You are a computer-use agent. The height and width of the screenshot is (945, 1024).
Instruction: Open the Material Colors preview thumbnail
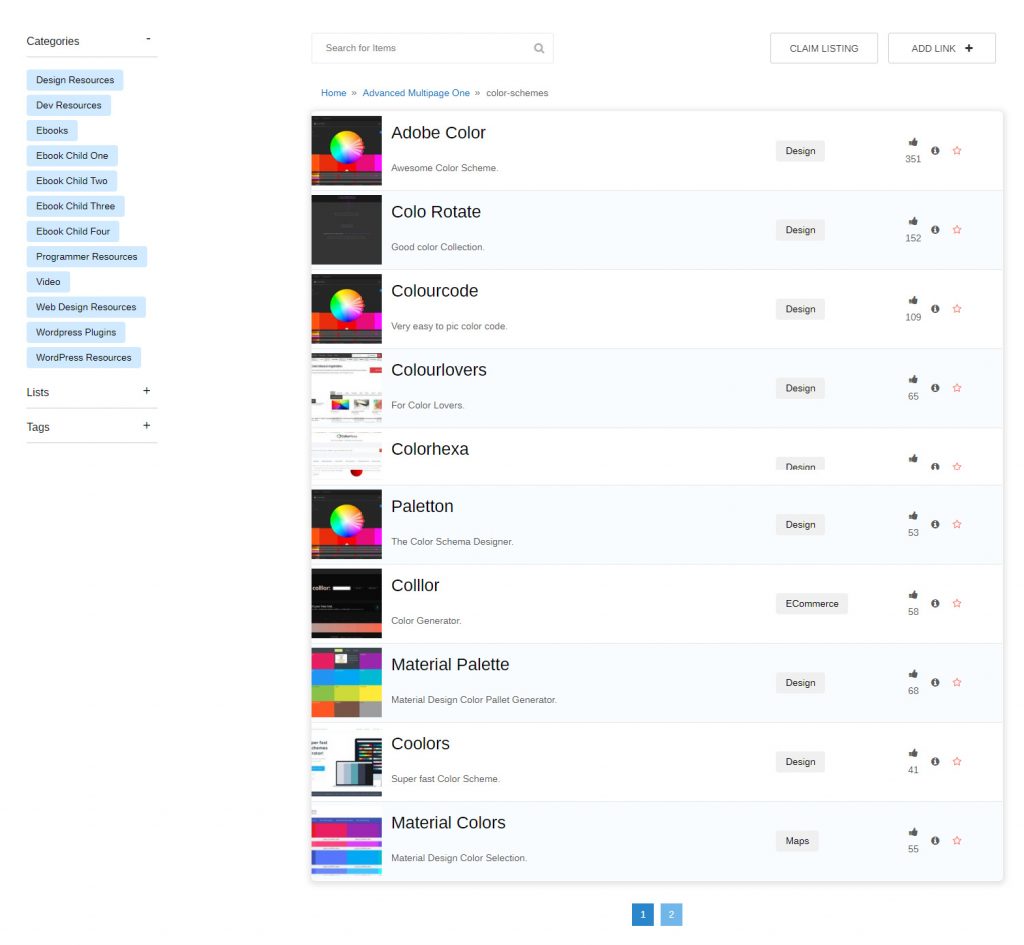(347, 841)
